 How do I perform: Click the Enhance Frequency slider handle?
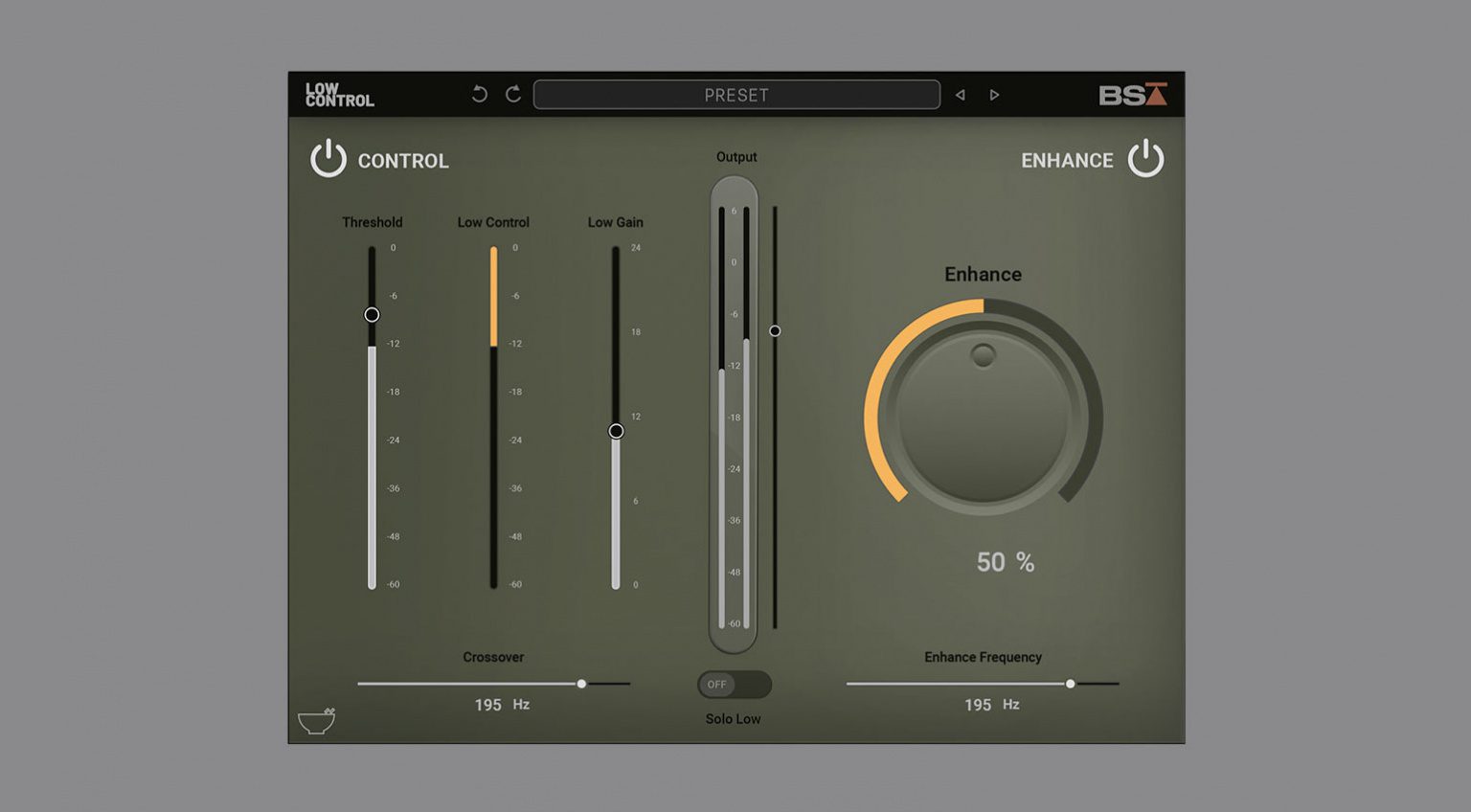click(1071, 684)
